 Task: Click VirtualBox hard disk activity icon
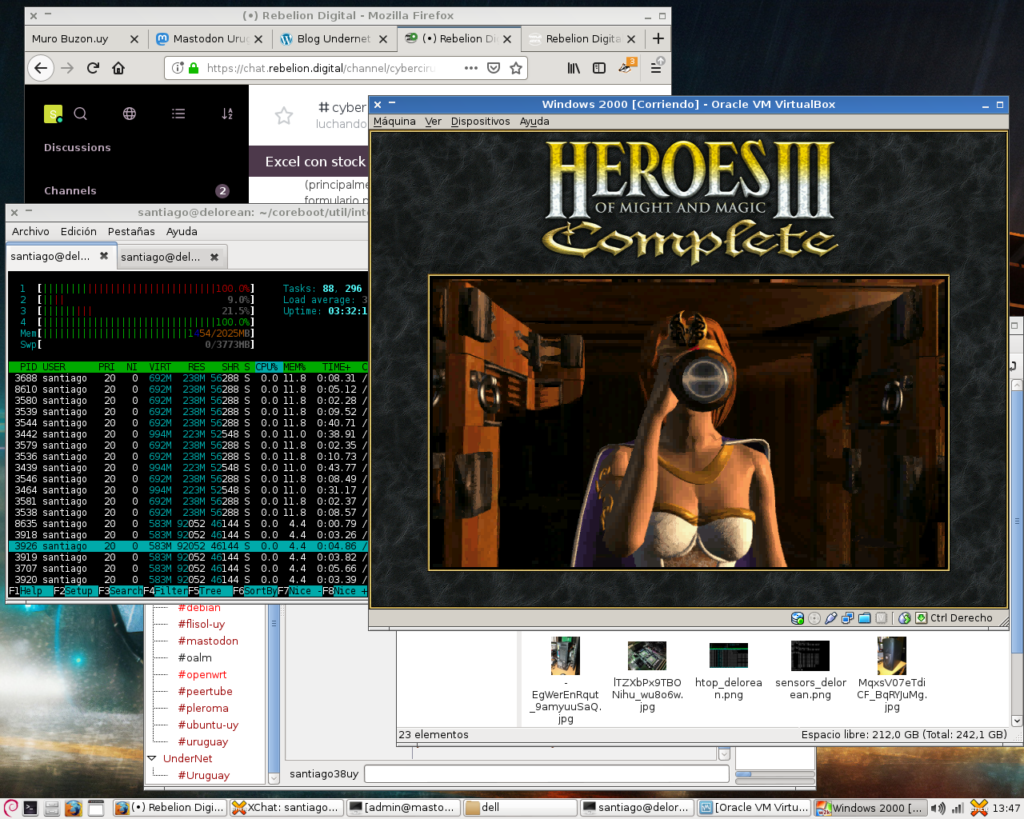point(797,618)
